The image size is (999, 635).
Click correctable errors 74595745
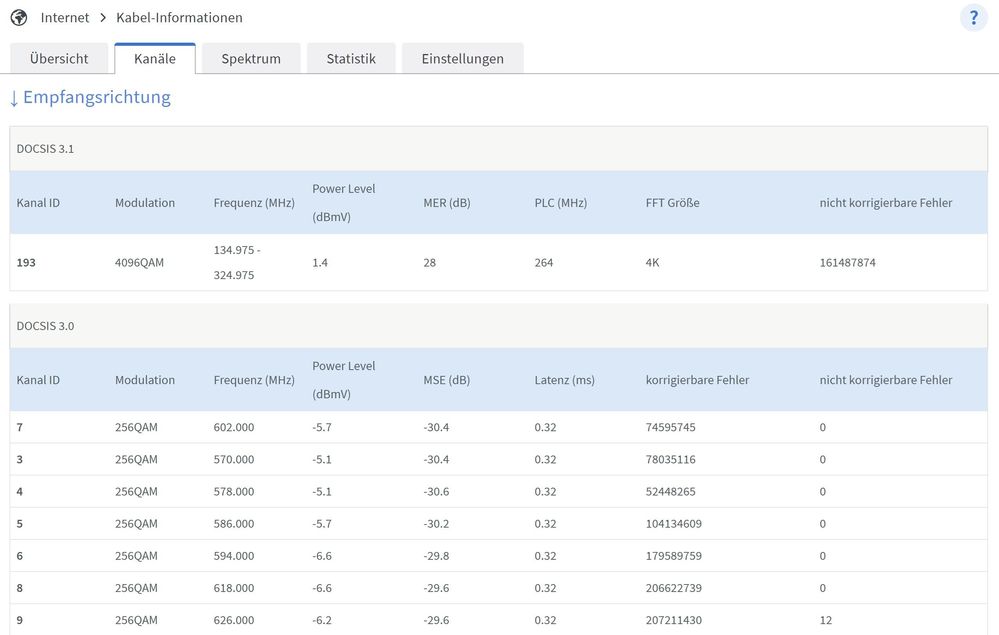click(x=670, y=427)
